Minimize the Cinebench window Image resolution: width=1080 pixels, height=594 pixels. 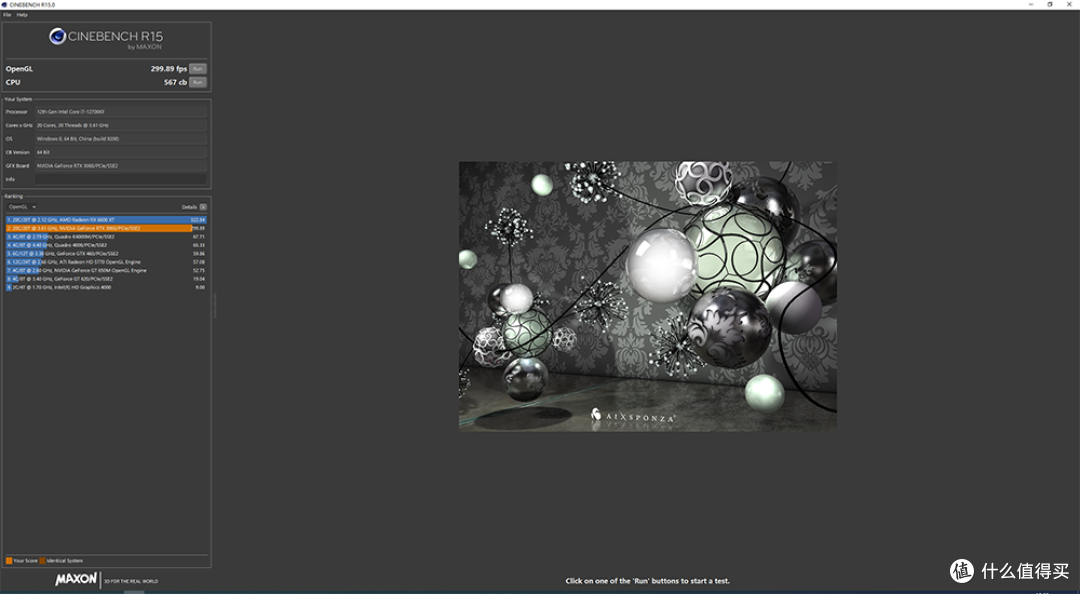1031,4
